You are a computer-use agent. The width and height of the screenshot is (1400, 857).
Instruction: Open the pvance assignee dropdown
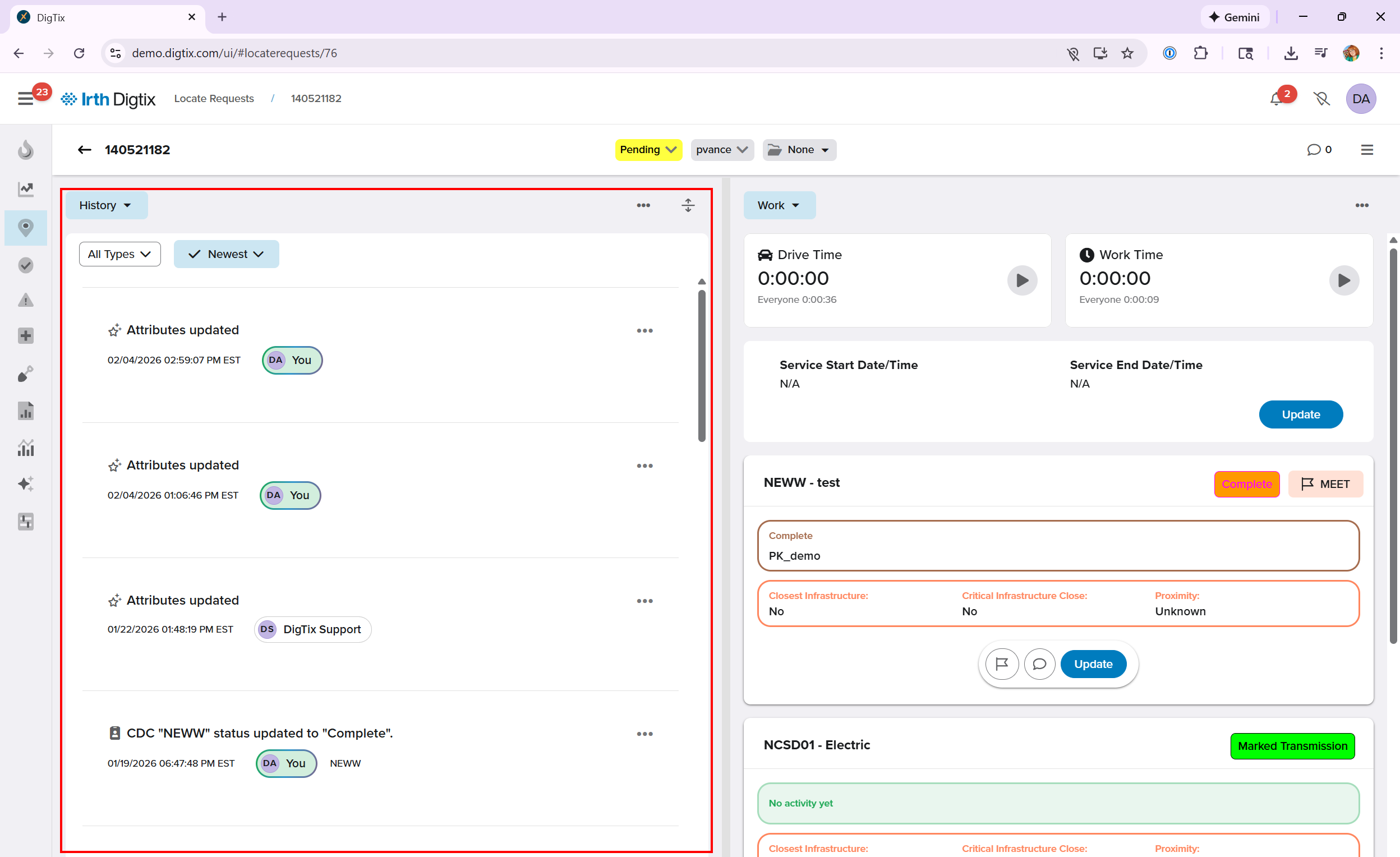tap(721, 149)
